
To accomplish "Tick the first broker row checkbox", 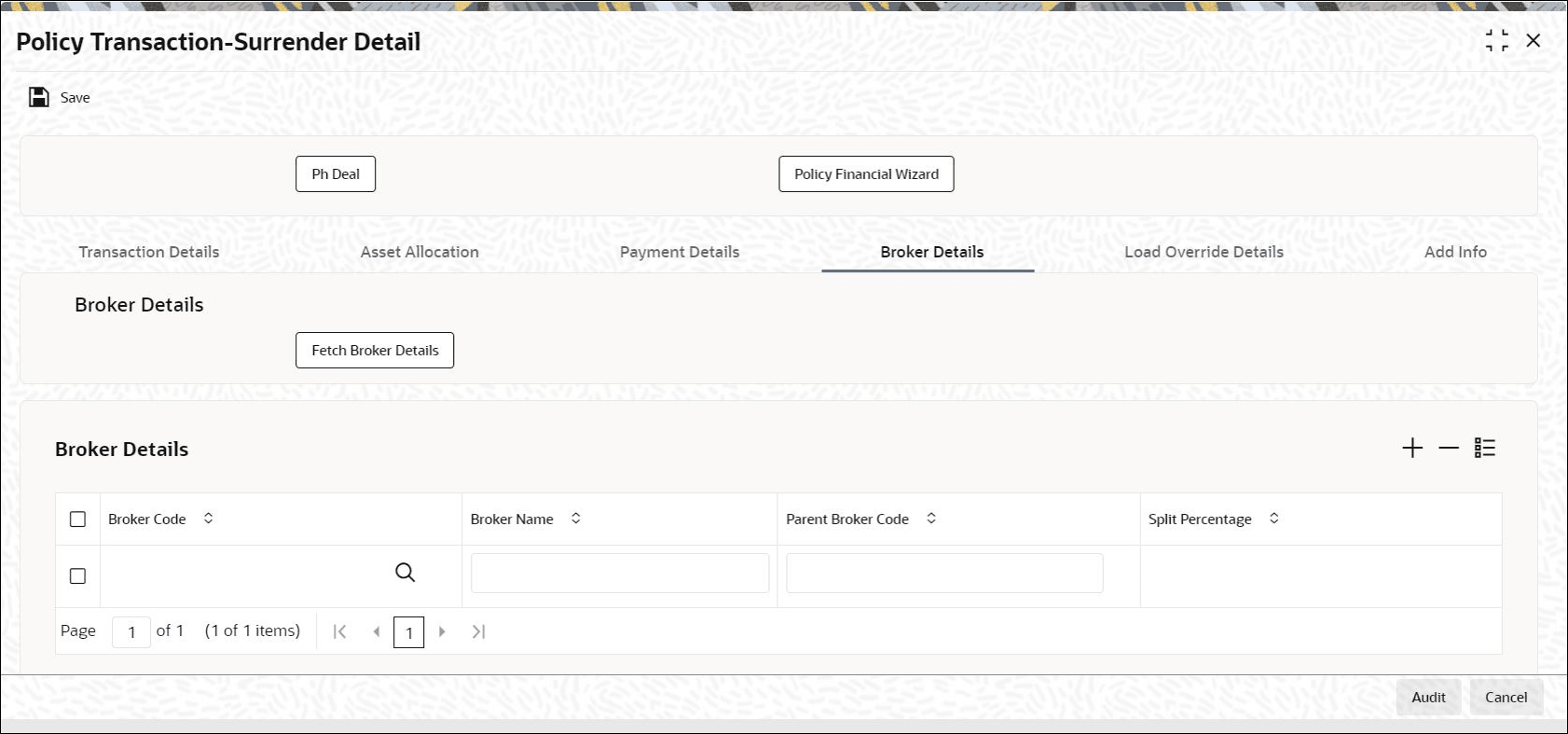I will [78, 576].
